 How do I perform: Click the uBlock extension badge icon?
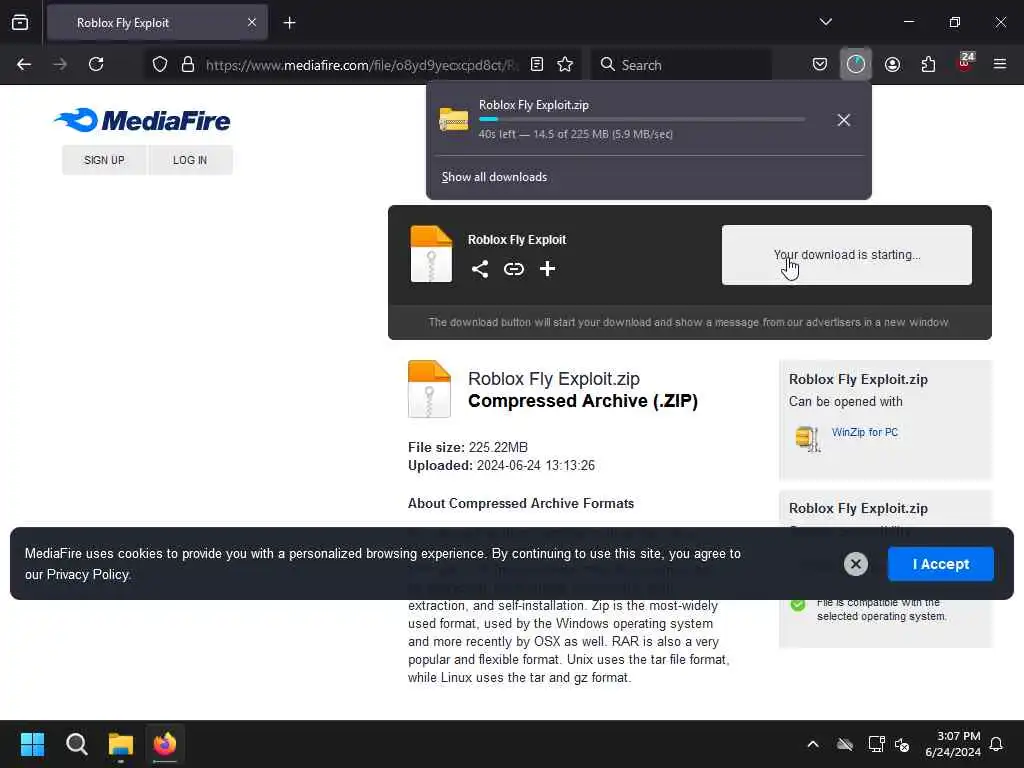click(965, 63)
